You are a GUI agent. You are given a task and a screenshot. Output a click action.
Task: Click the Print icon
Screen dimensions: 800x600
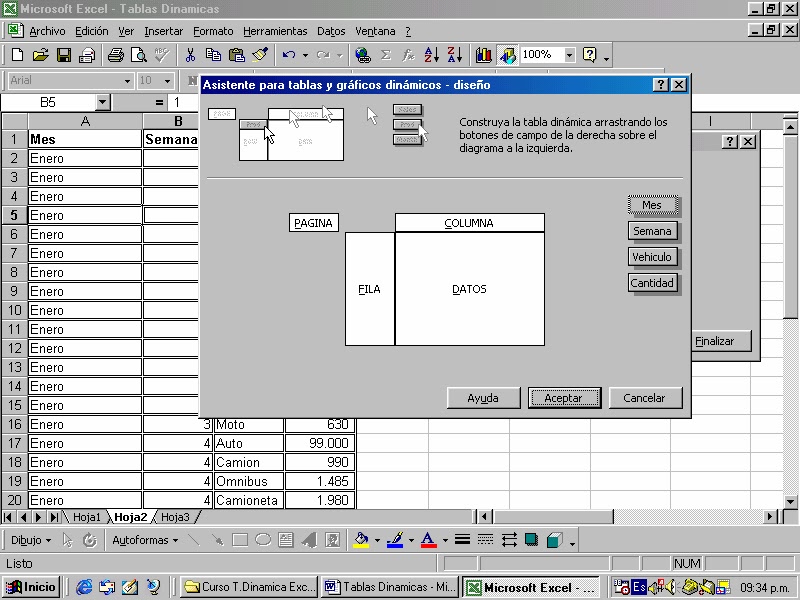point(116,55)
